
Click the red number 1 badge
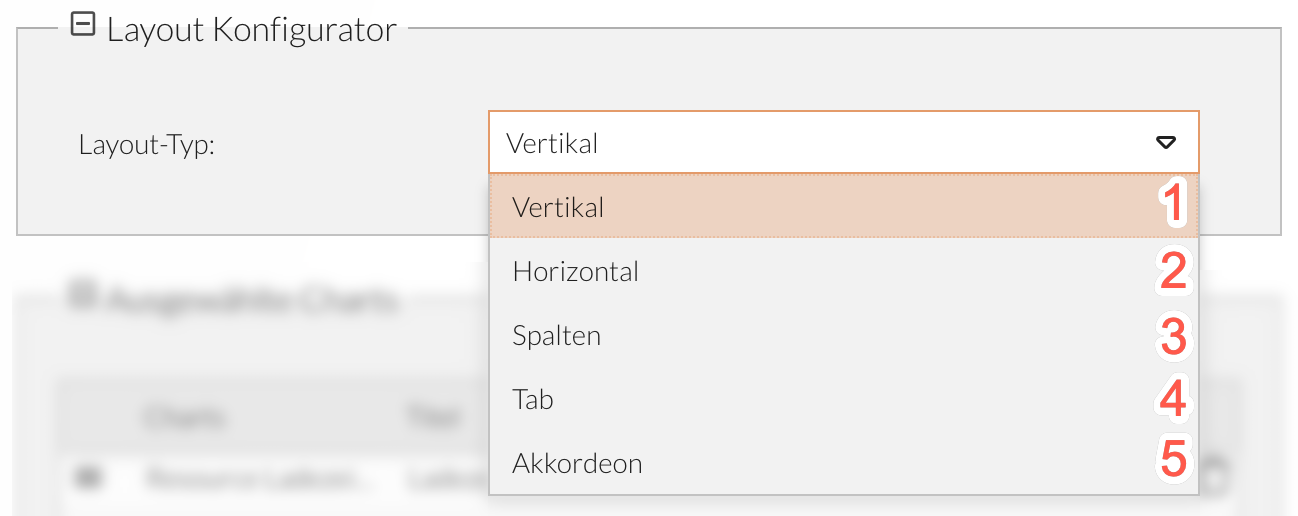1172,207
